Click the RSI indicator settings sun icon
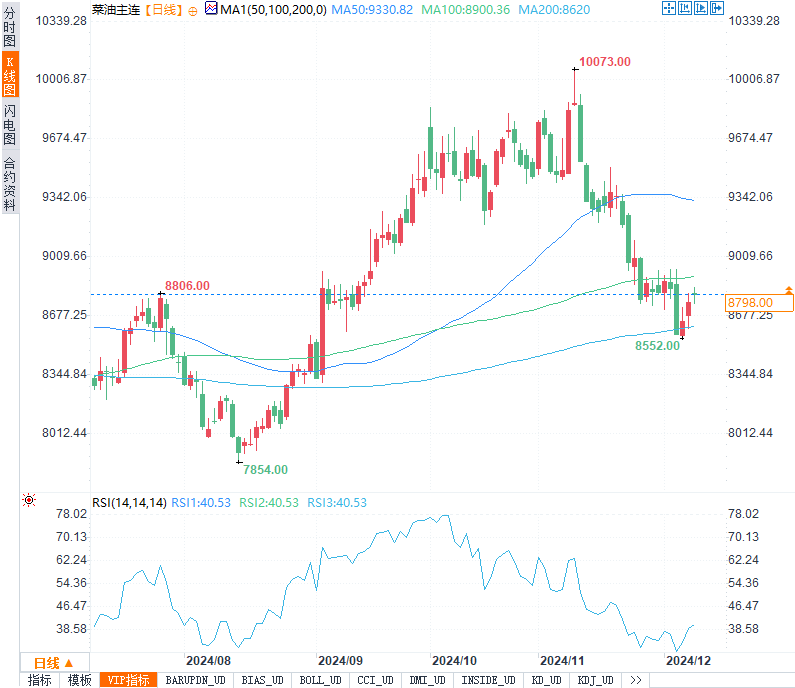 point(29,501)
